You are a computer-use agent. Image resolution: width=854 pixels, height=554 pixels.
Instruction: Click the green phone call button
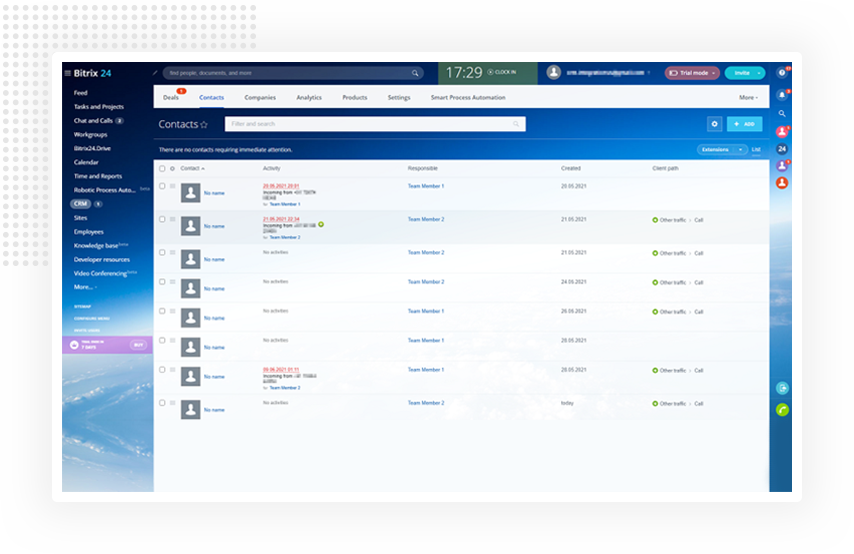click(x=782, y=410)
